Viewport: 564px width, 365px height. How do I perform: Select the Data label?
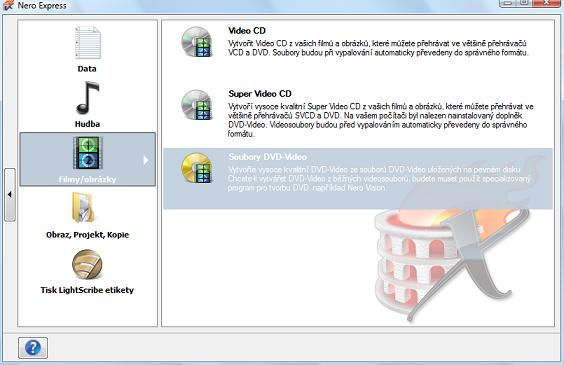click(87, 69)
